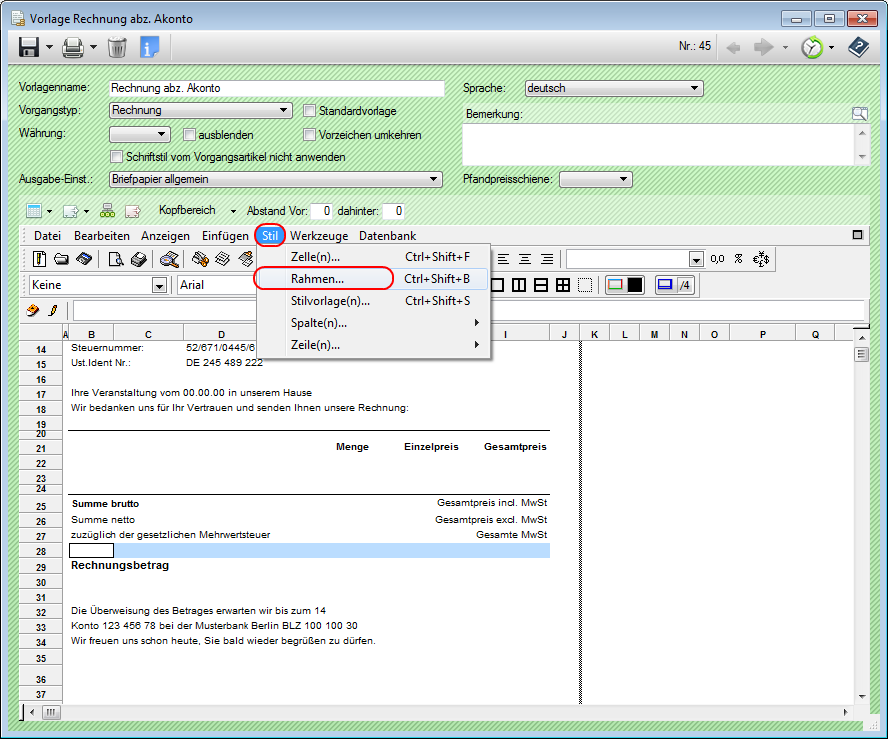
Task: Click the clock history icon
Action: [813, 47]
